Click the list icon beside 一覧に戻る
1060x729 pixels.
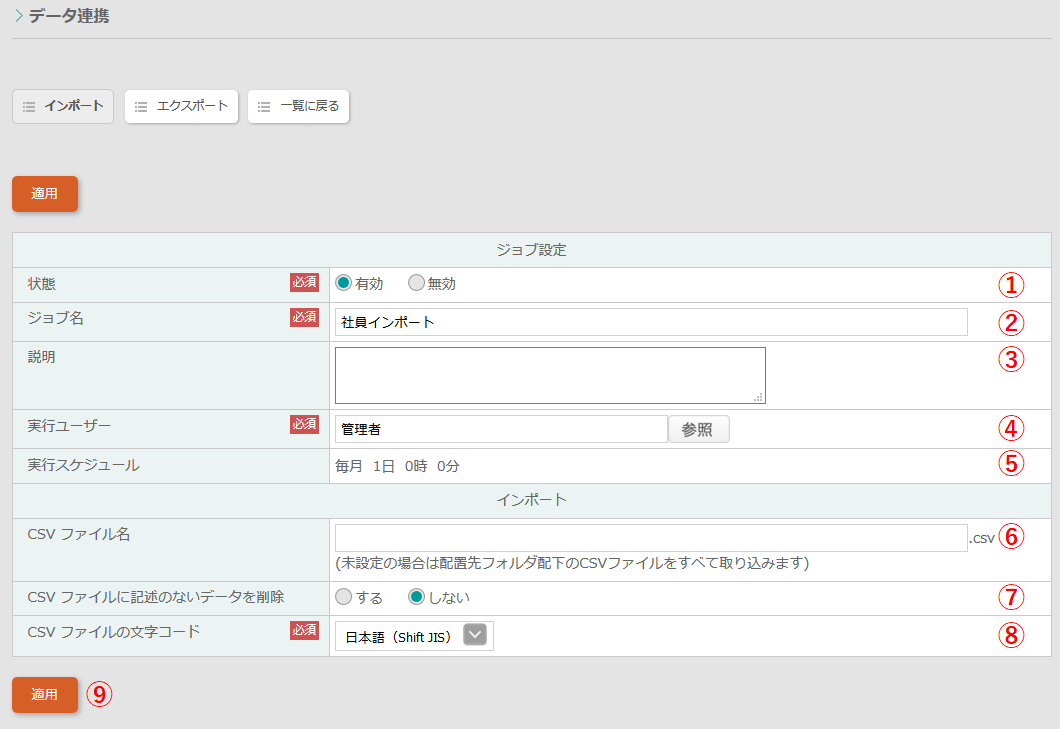pyautogui.click(x=264, y=107)
